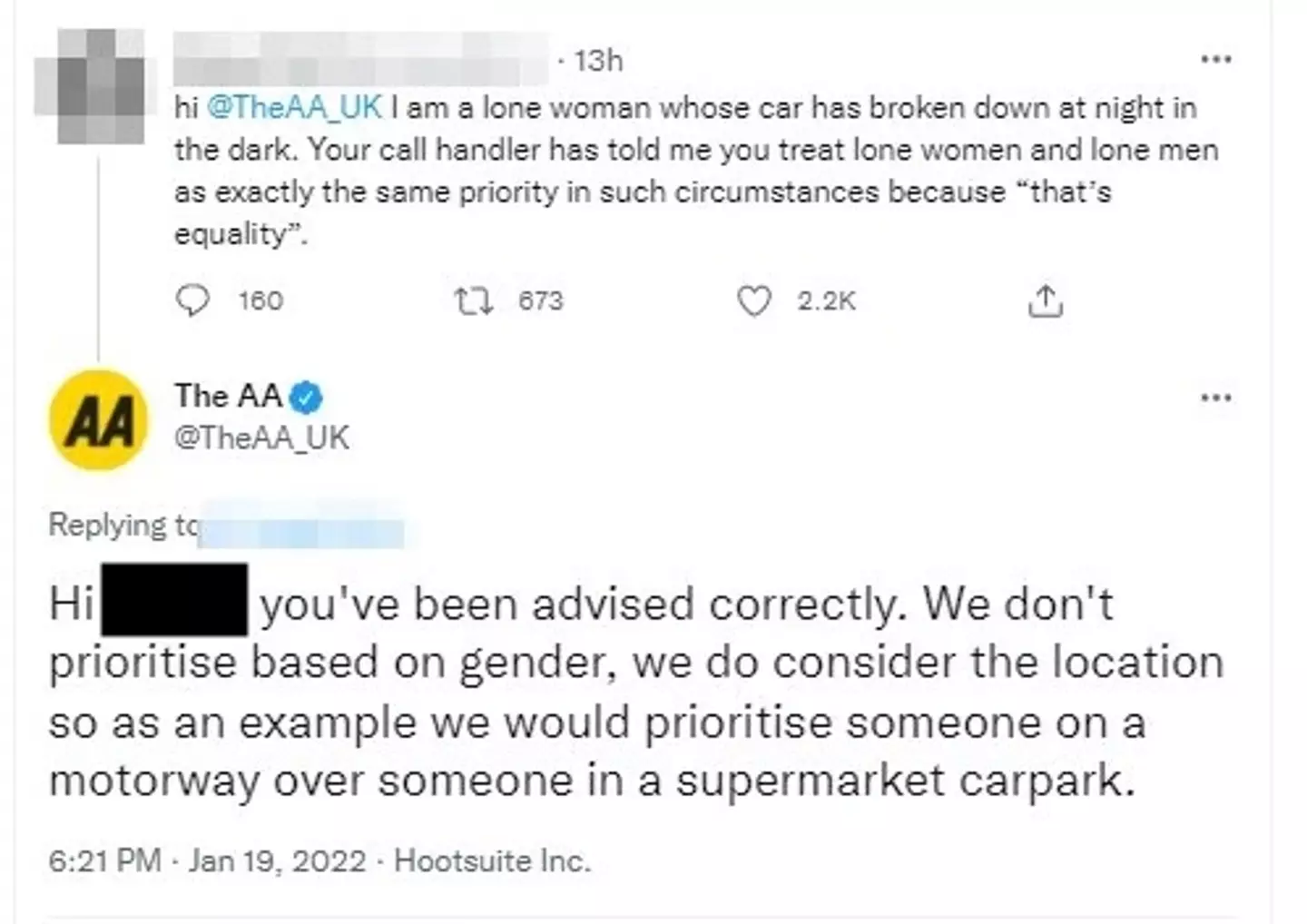Click the 2.2K likes count
This screenshot has height=924, width=1307.
pos(826,300)
